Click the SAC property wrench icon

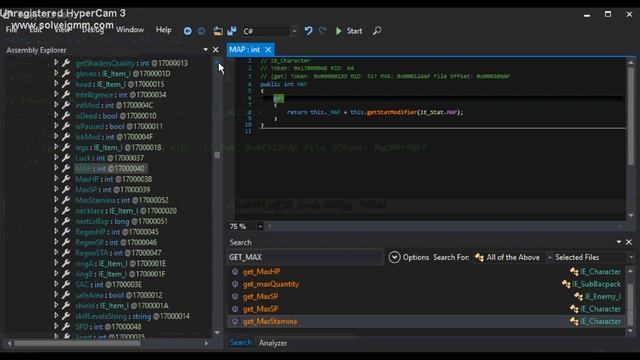pyautogui.click(x=66, y=284)
